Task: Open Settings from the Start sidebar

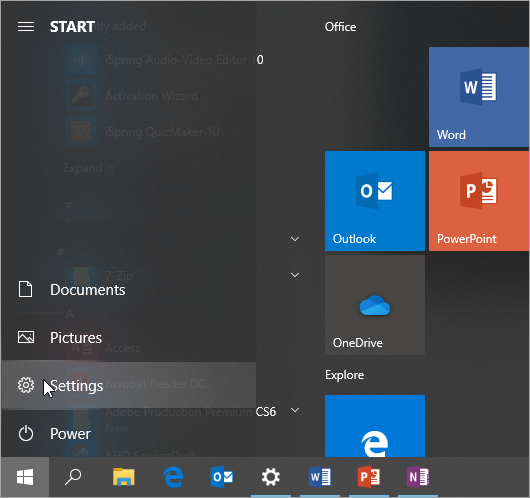Action: (128, 385)
